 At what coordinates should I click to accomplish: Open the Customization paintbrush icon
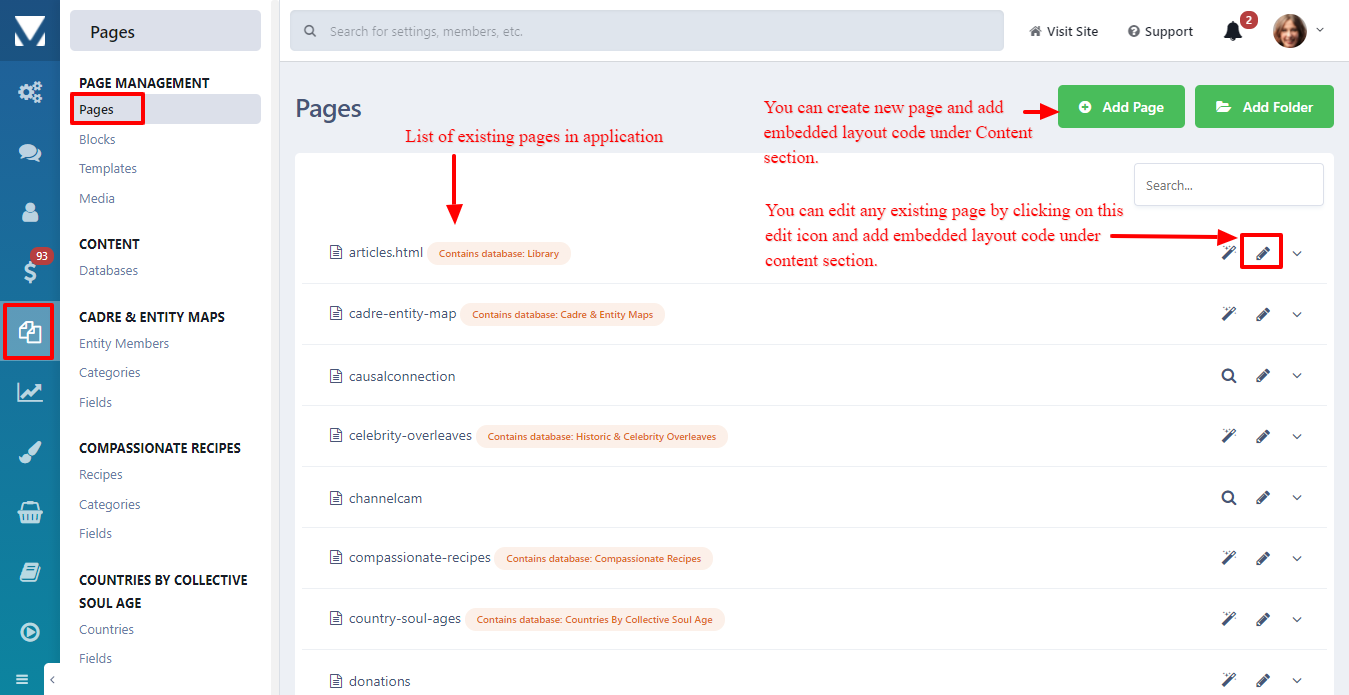(30, 453)
